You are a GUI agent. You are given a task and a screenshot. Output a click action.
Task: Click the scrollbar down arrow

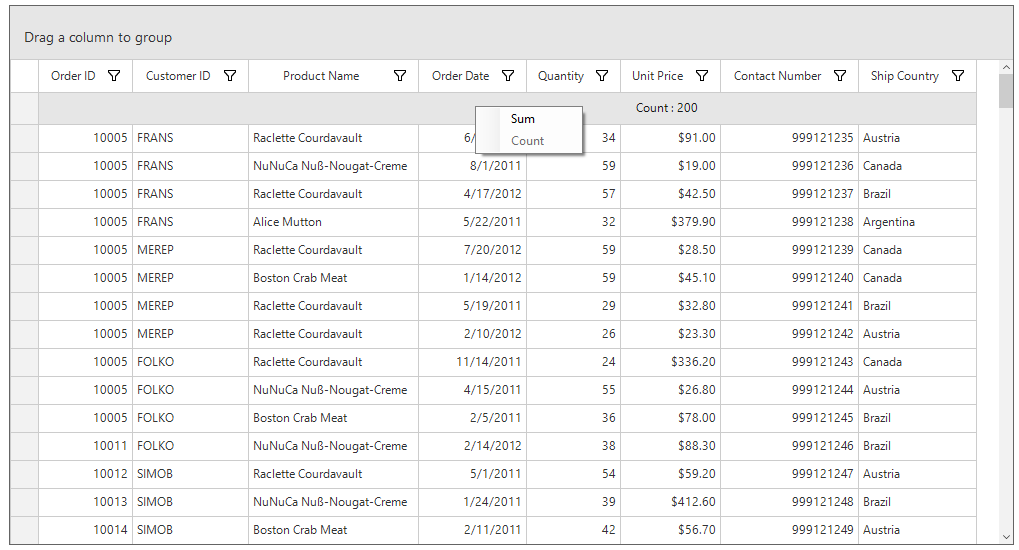(1006, 537)
